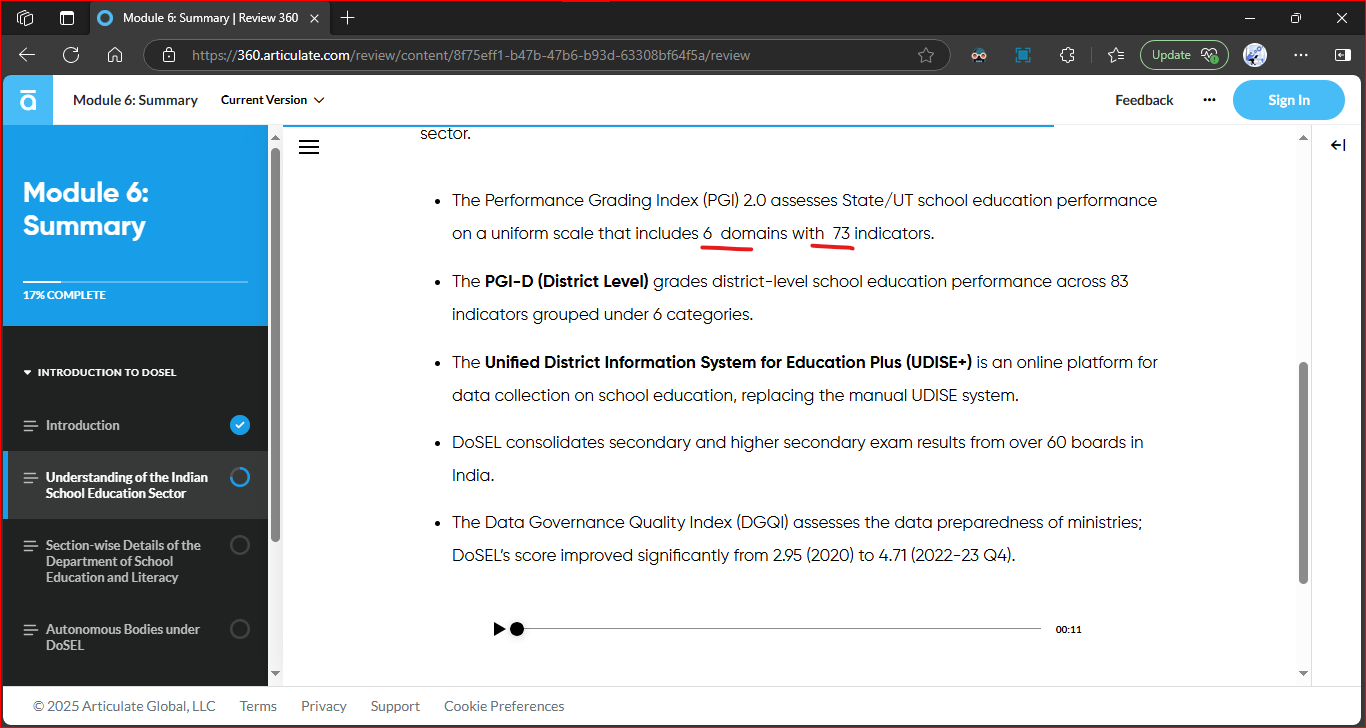1366x728 pixels.
Task: Click the Feedback button
Action: [1144, 100]
